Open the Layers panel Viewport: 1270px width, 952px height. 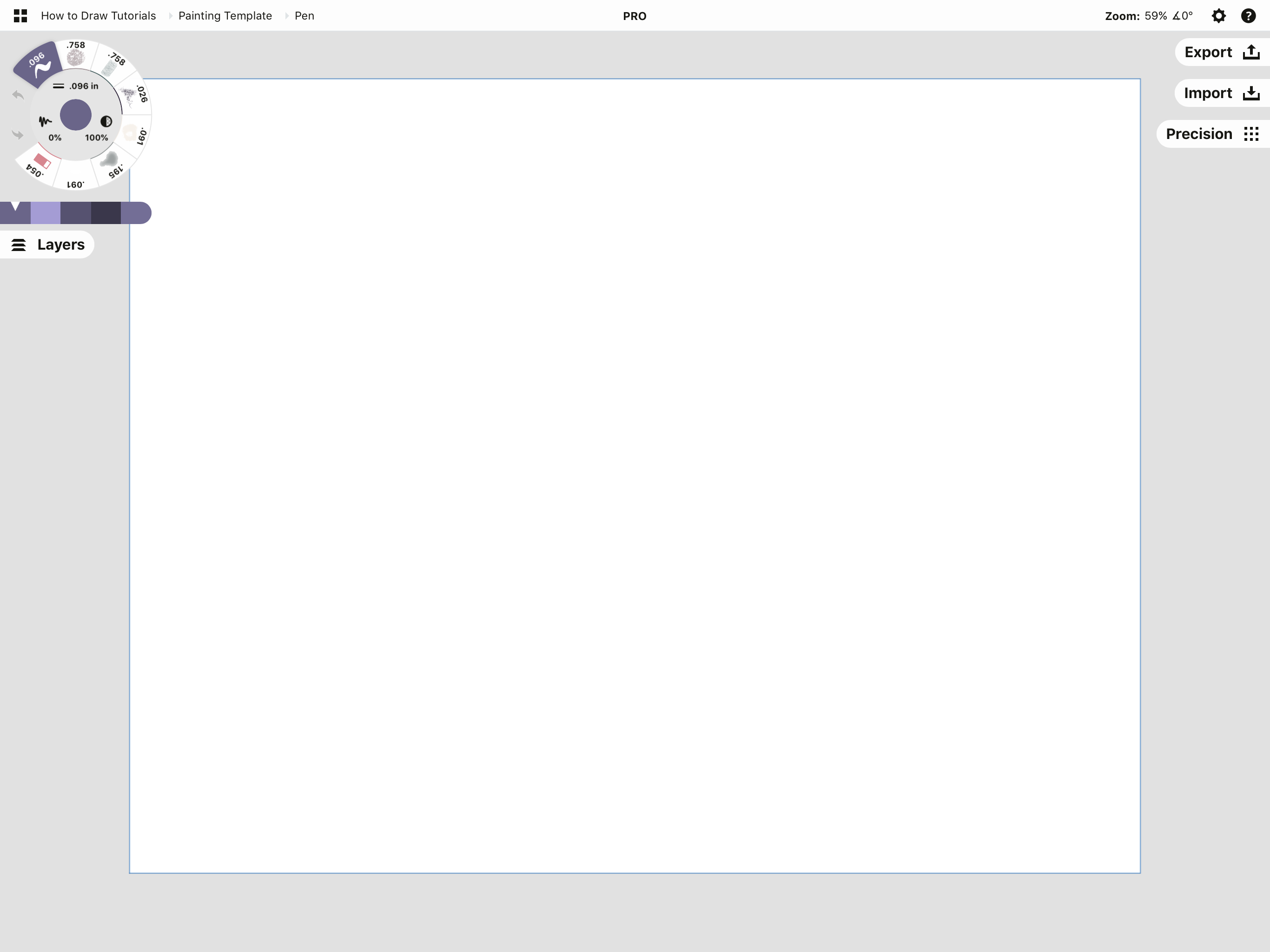(x=47, y=244)
